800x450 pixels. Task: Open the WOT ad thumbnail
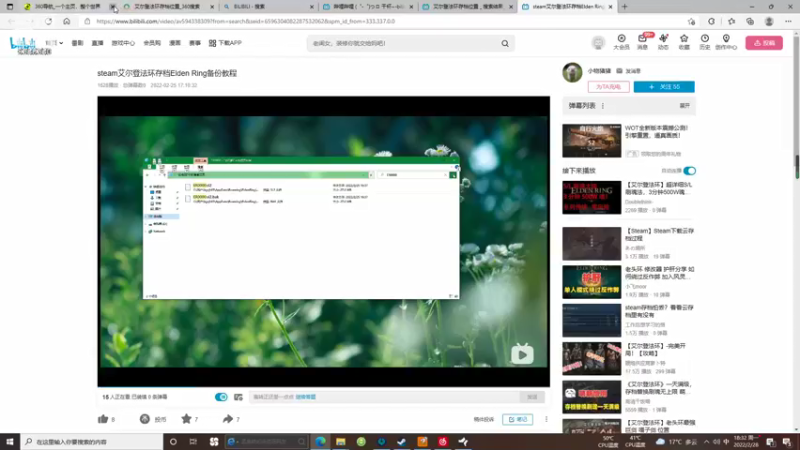[x=591, y=140]
